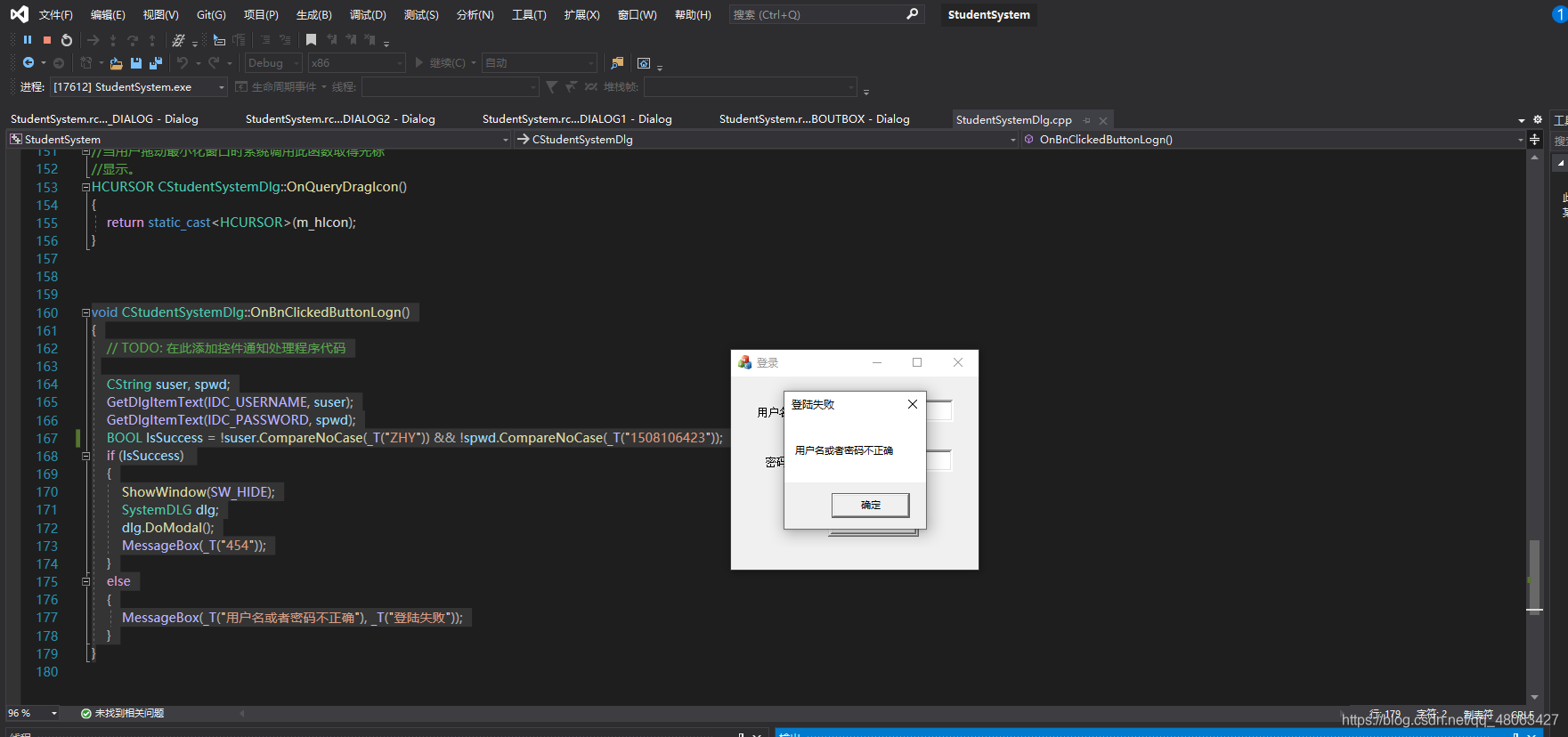1568x737 pixels.
Task: Click the New Project icon
Action: [86, 63]
